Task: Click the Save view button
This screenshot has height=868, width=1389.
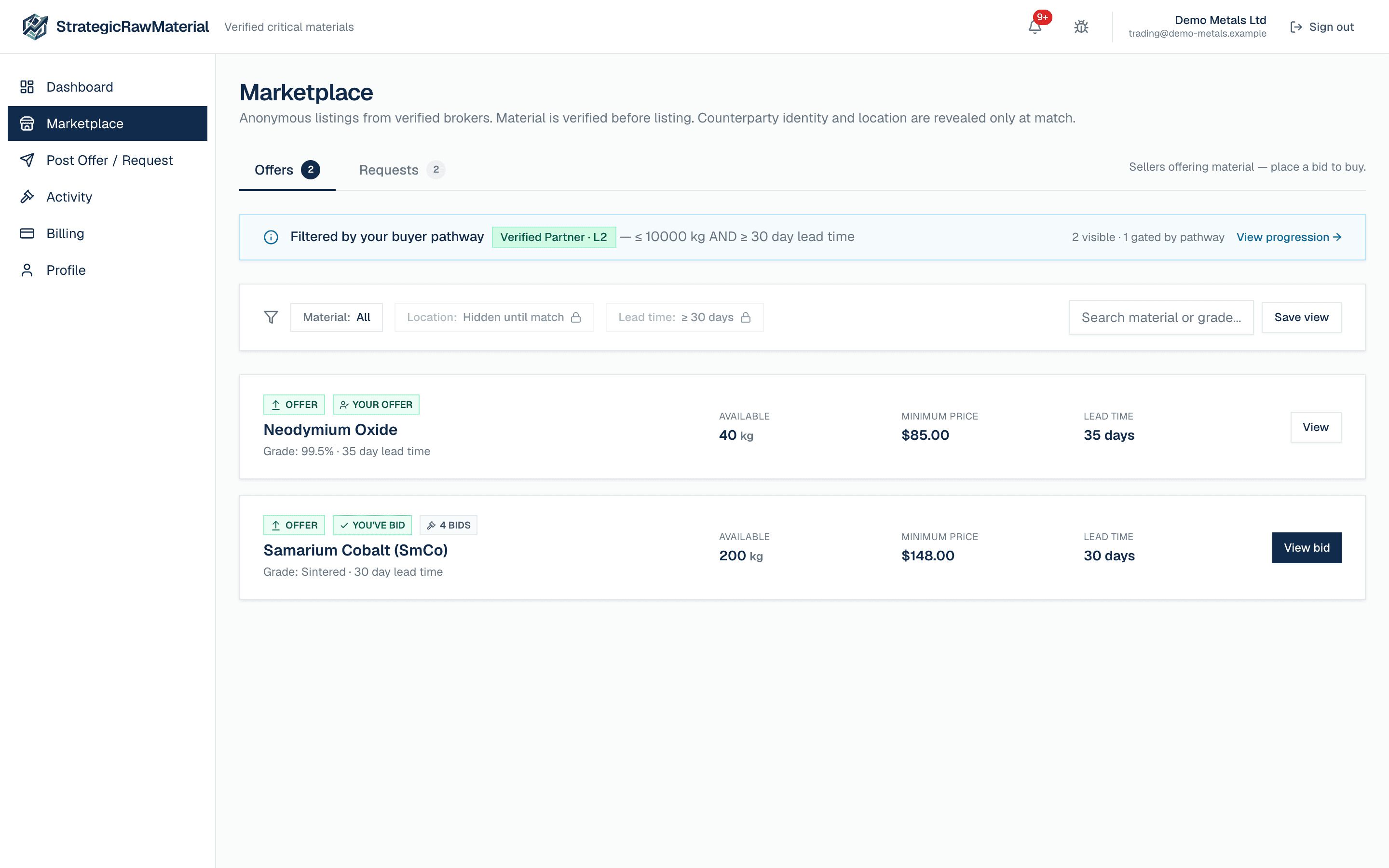Action: click(1301, 317)
